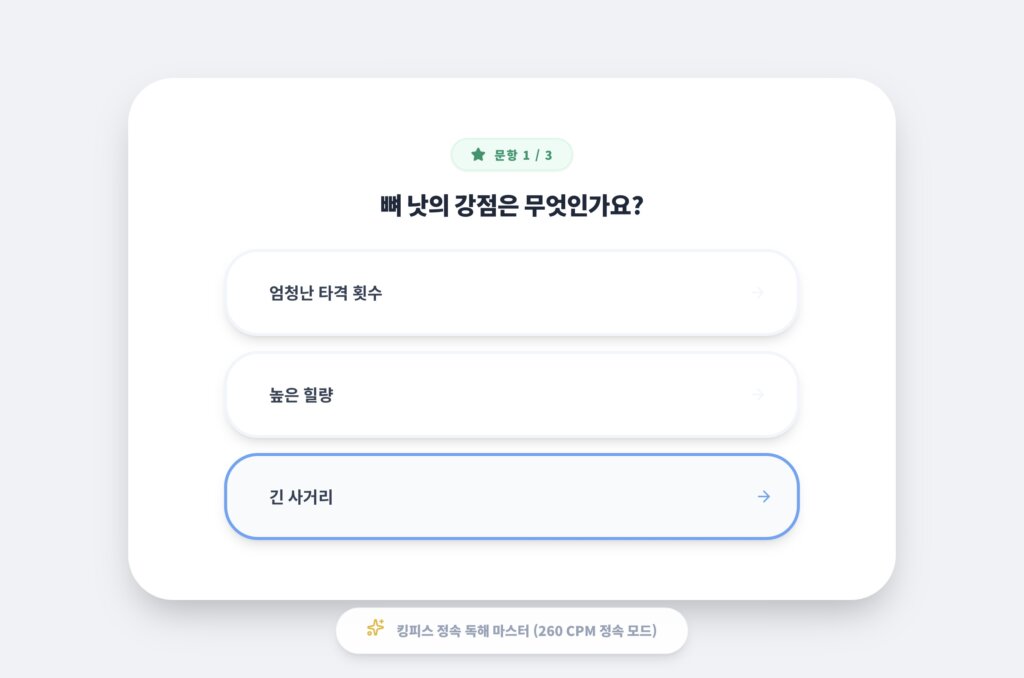The image size is (1024, 678).
Task: Click the word "문항" in the badge
Action: [x=506, y=155]
